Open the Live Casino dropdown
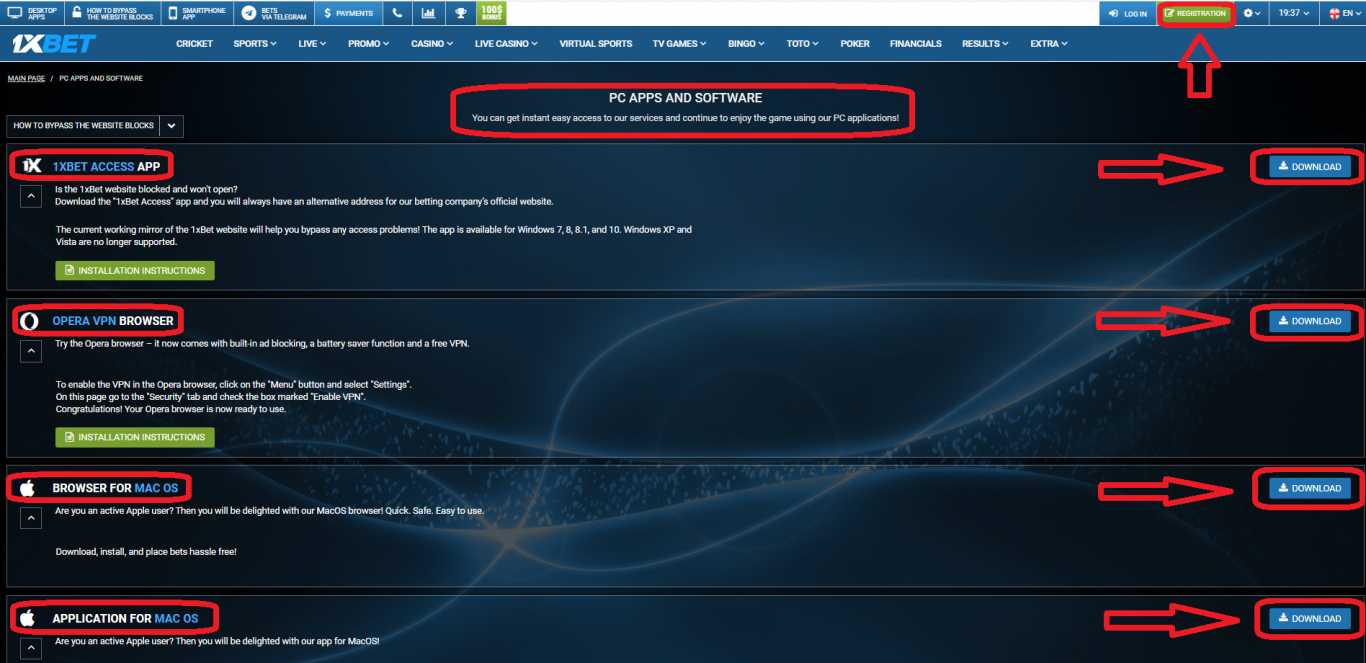Image resolution: width=1366 pixels, height=663 pixels. point(506,44)
